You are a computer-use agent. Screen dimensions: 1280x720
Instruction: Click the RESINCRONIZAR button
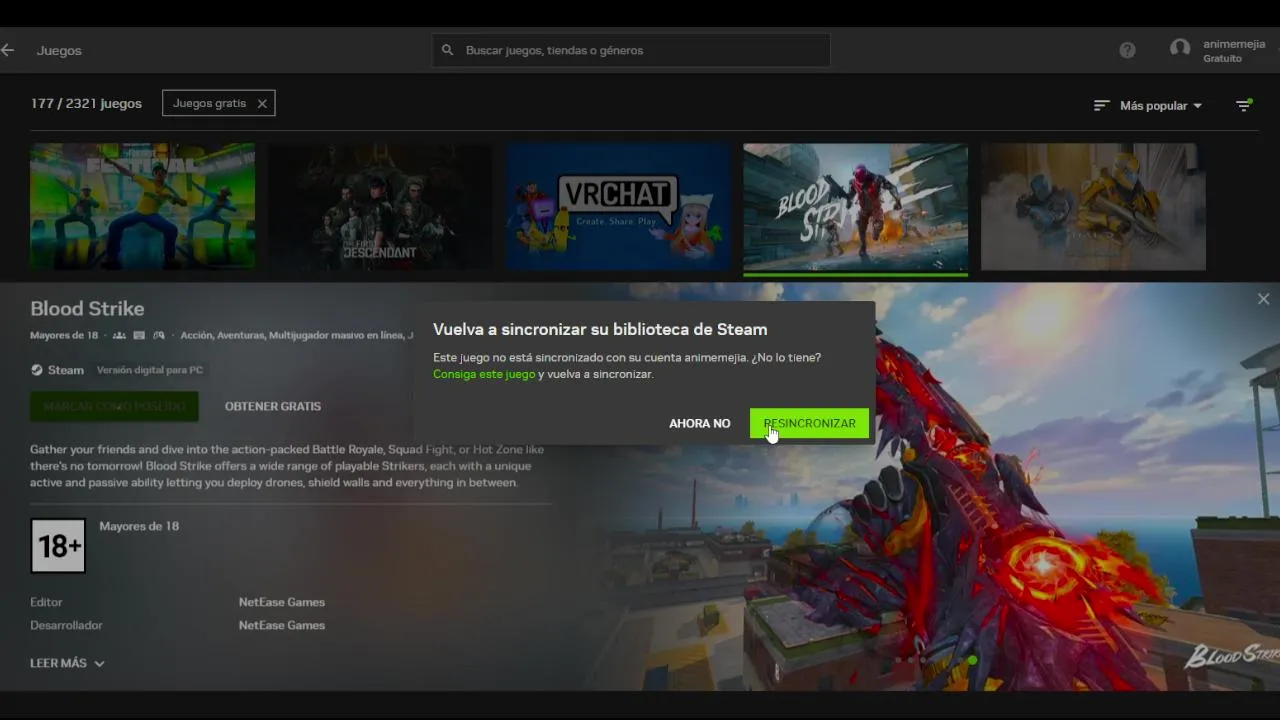pos(809,423)
